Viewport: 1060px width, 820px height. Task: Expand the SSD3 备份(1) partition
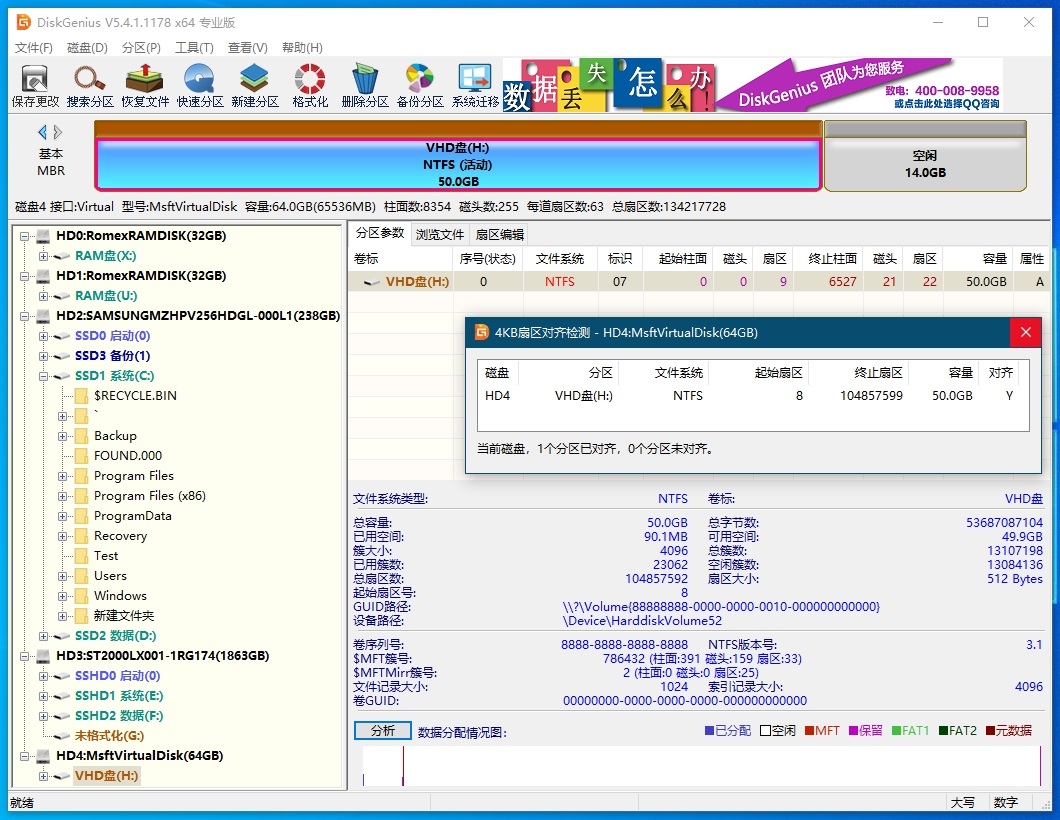coord(43,356)
